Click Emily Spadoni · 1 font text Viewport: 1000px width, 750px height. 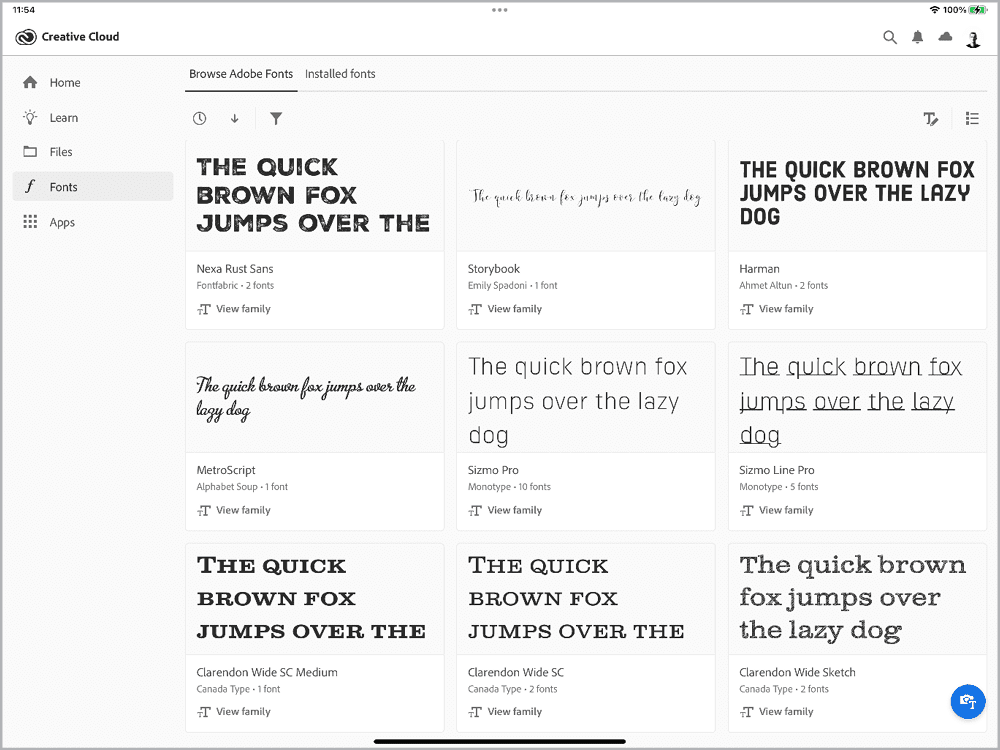[x=513, y=286]
